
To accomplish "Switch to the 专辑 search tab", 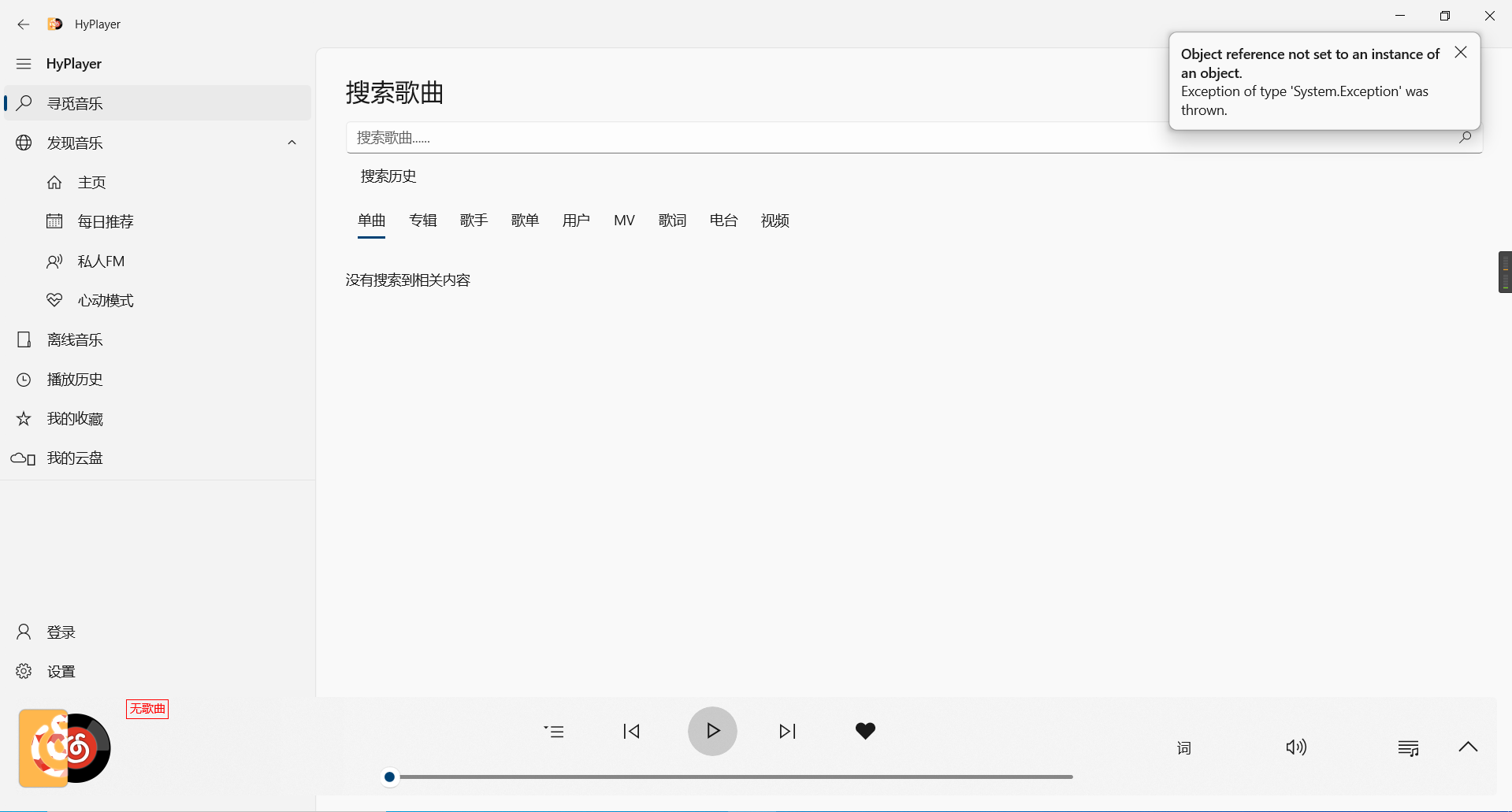I will pyautogui.click(x=423, y=220).
